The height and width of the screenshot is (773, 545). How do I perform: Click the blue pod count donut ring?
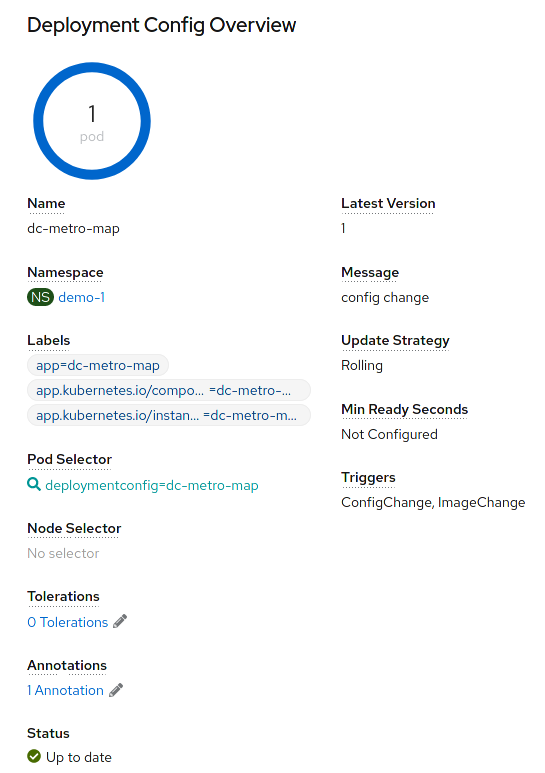click(x=92, y=121)
